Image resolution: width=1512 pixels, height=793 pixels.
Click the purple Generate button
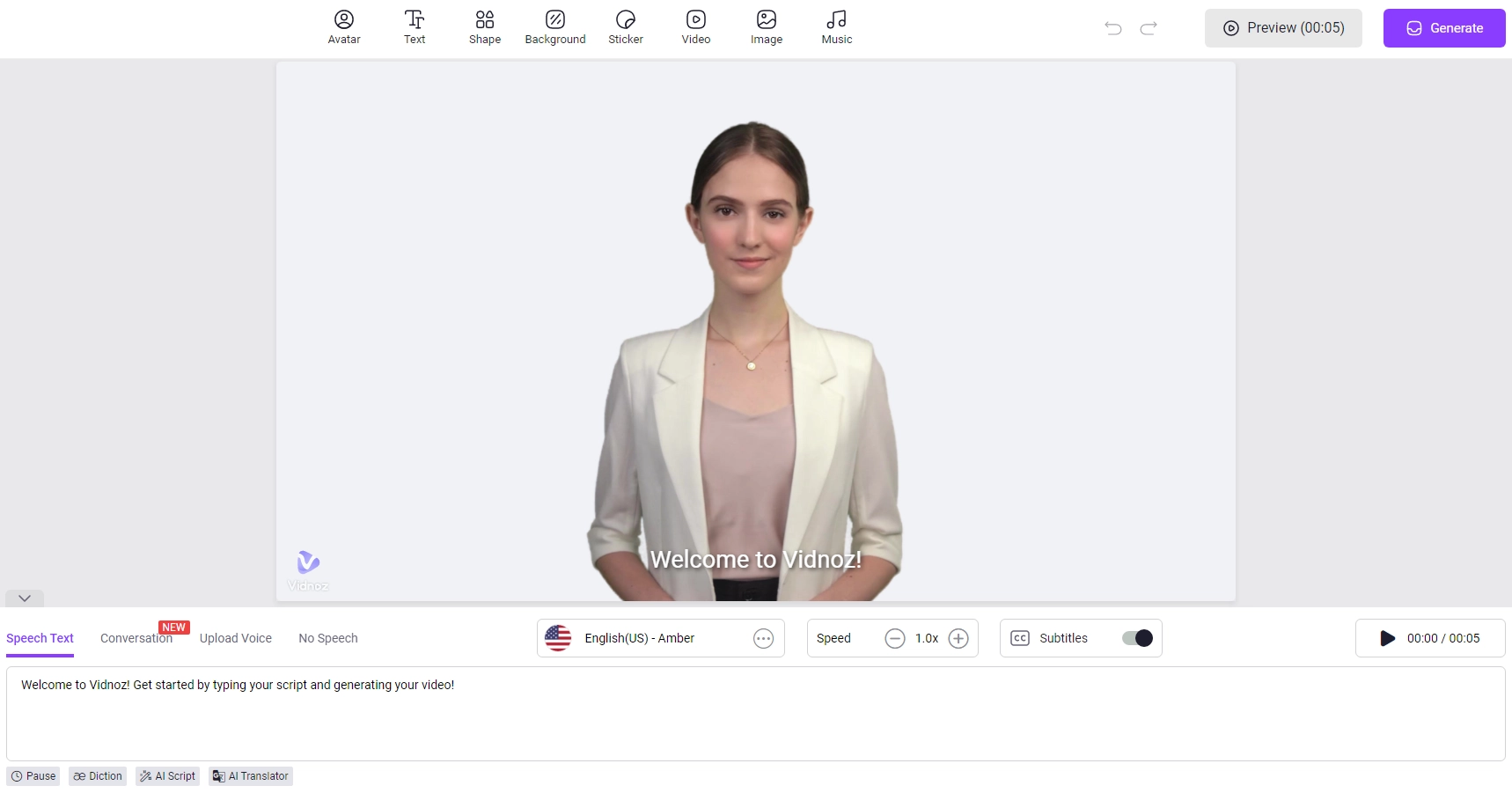tap(1443, 28)
